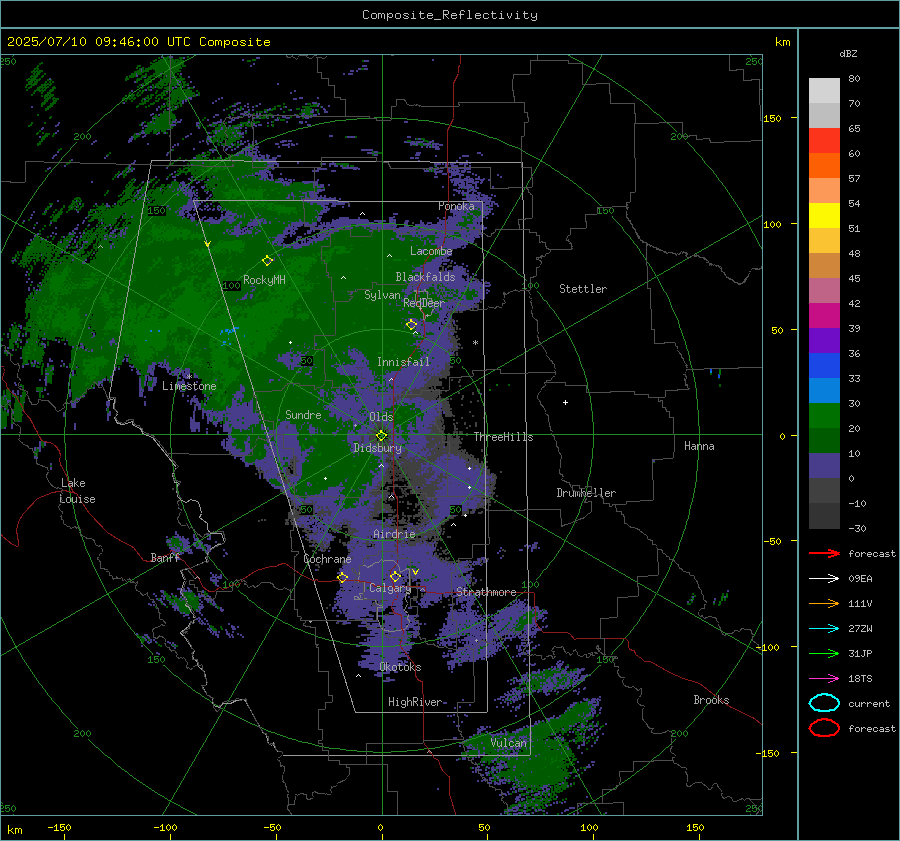
Task: Click the Composite_Reflectivity title
Action: (450, 15)
